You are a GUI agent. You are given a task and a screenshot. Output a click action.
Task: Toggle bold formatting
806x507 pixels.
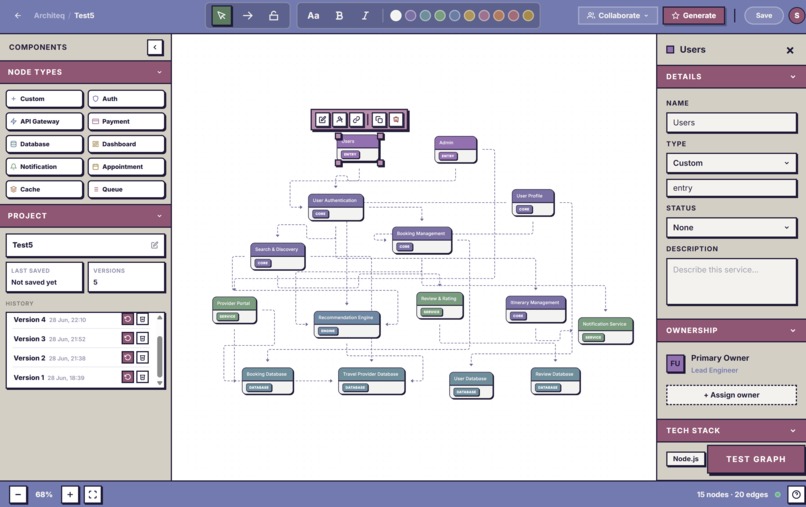[x=339, y=15]
